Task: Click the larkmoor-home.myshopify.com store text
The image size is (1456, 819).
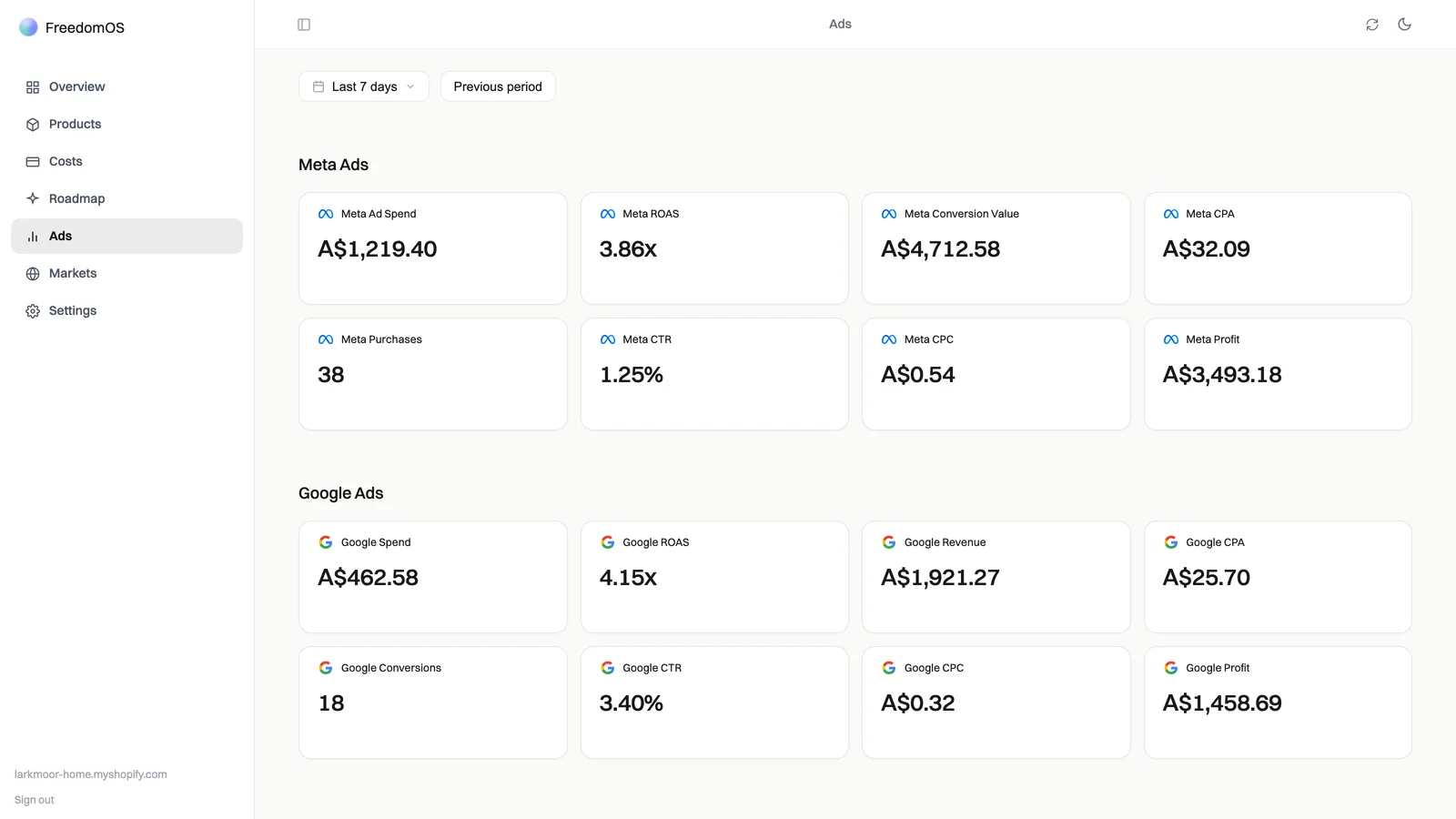Action: (91, 774)
